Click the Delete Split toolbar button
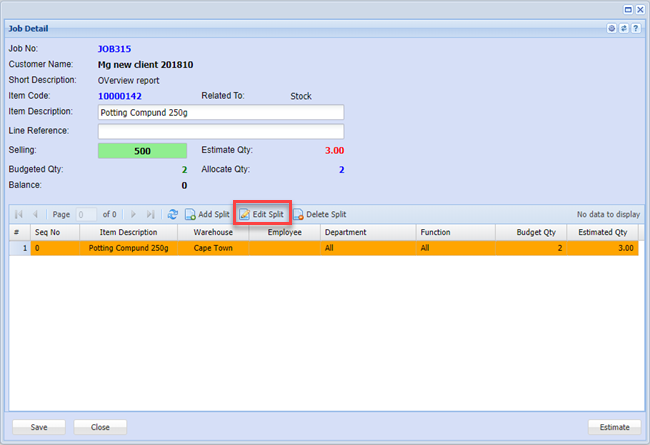650x445 pixels. [x=319, y=214]
